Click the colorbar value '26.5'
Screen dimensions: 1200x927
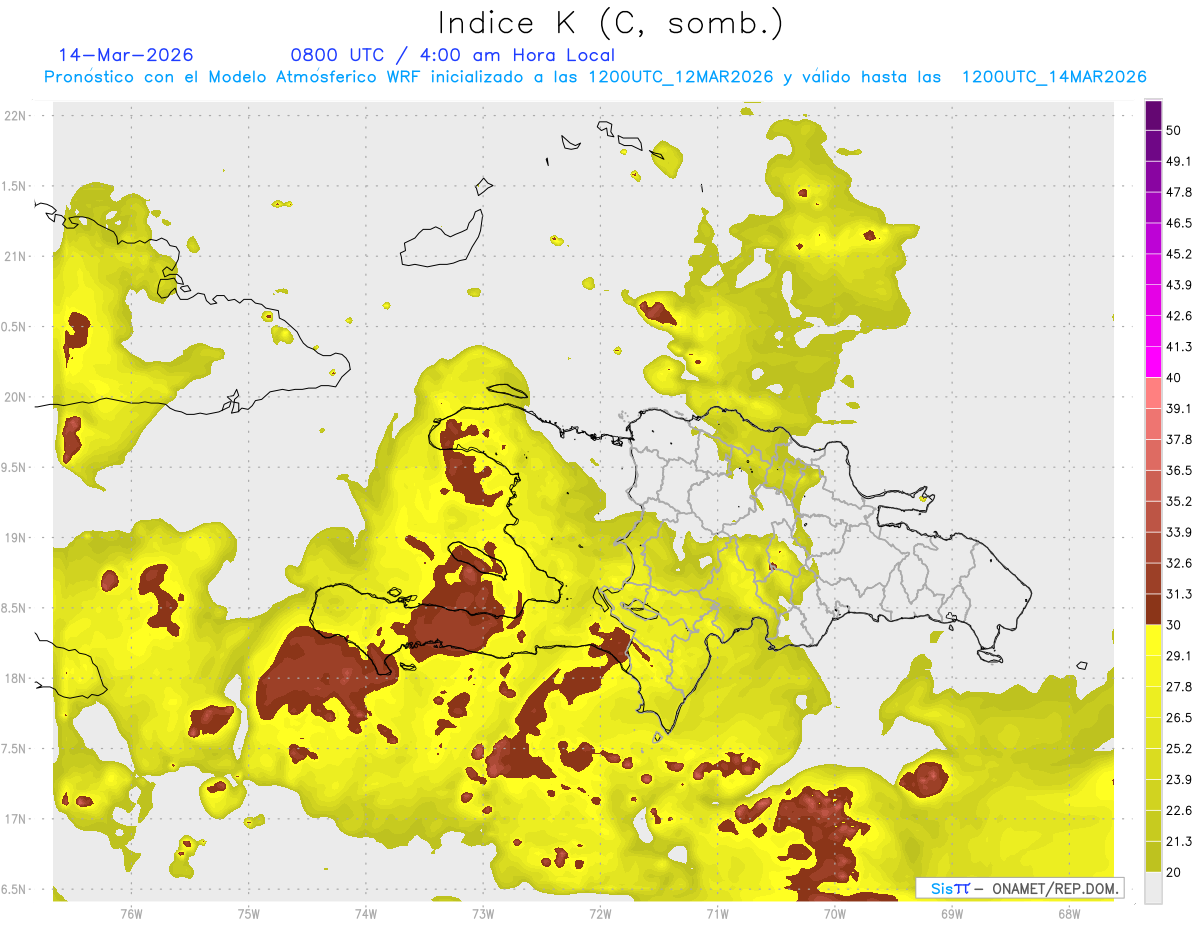[x=1179, y=718]
